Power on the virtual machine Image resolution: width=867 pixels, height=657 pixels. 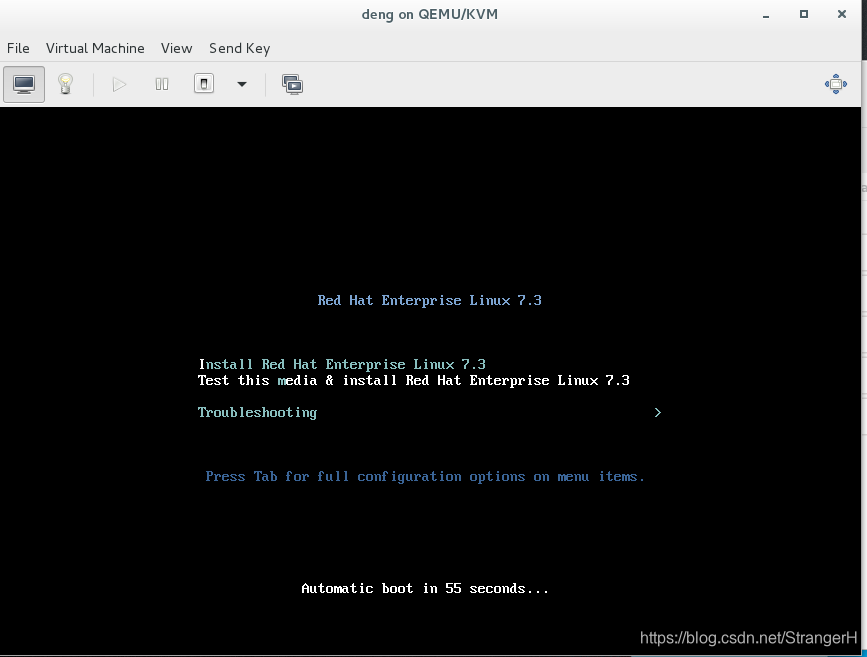tap(119, 84)
